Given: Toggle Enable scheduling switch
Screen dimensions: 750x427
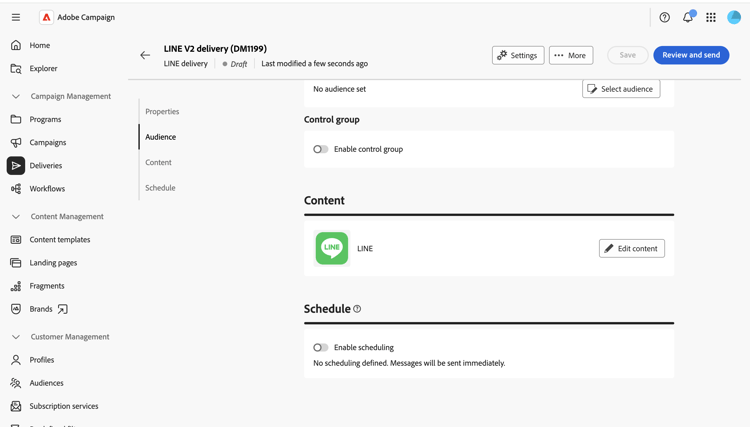Looking at the screenshot, I should (320, 347).
